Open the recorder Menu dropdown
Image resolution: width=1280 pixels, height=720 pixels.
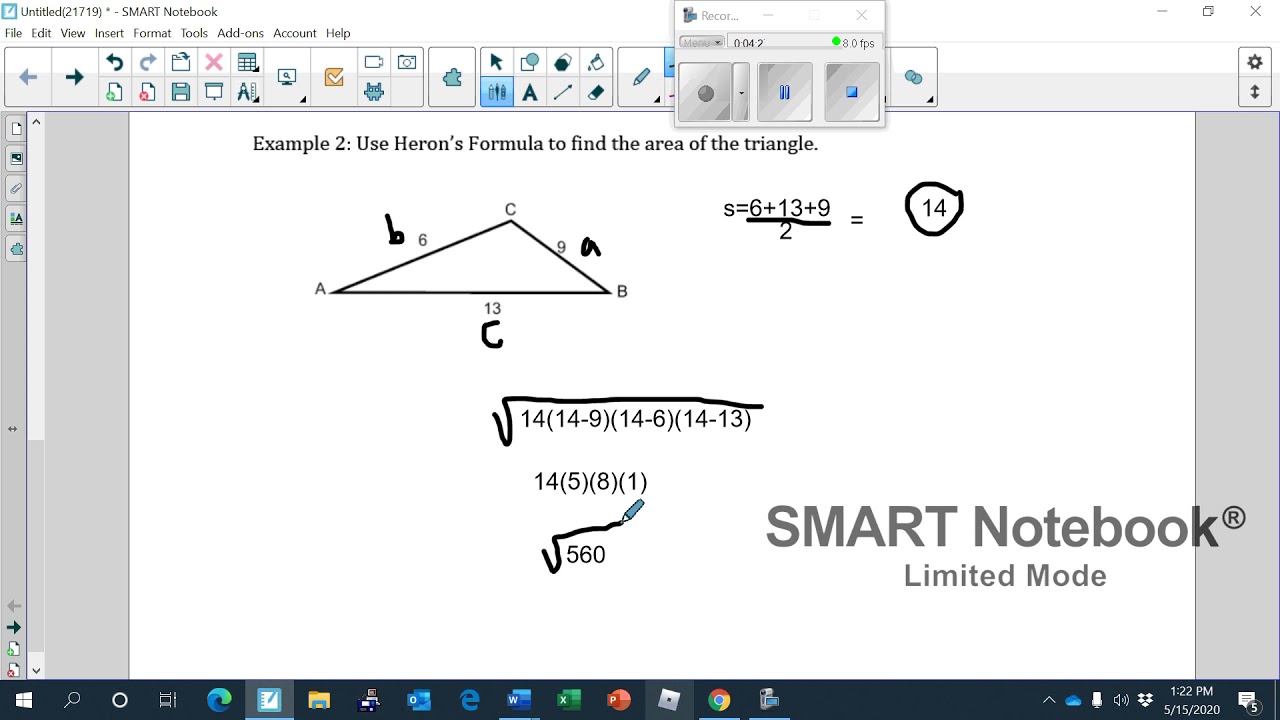coord(701,42)
